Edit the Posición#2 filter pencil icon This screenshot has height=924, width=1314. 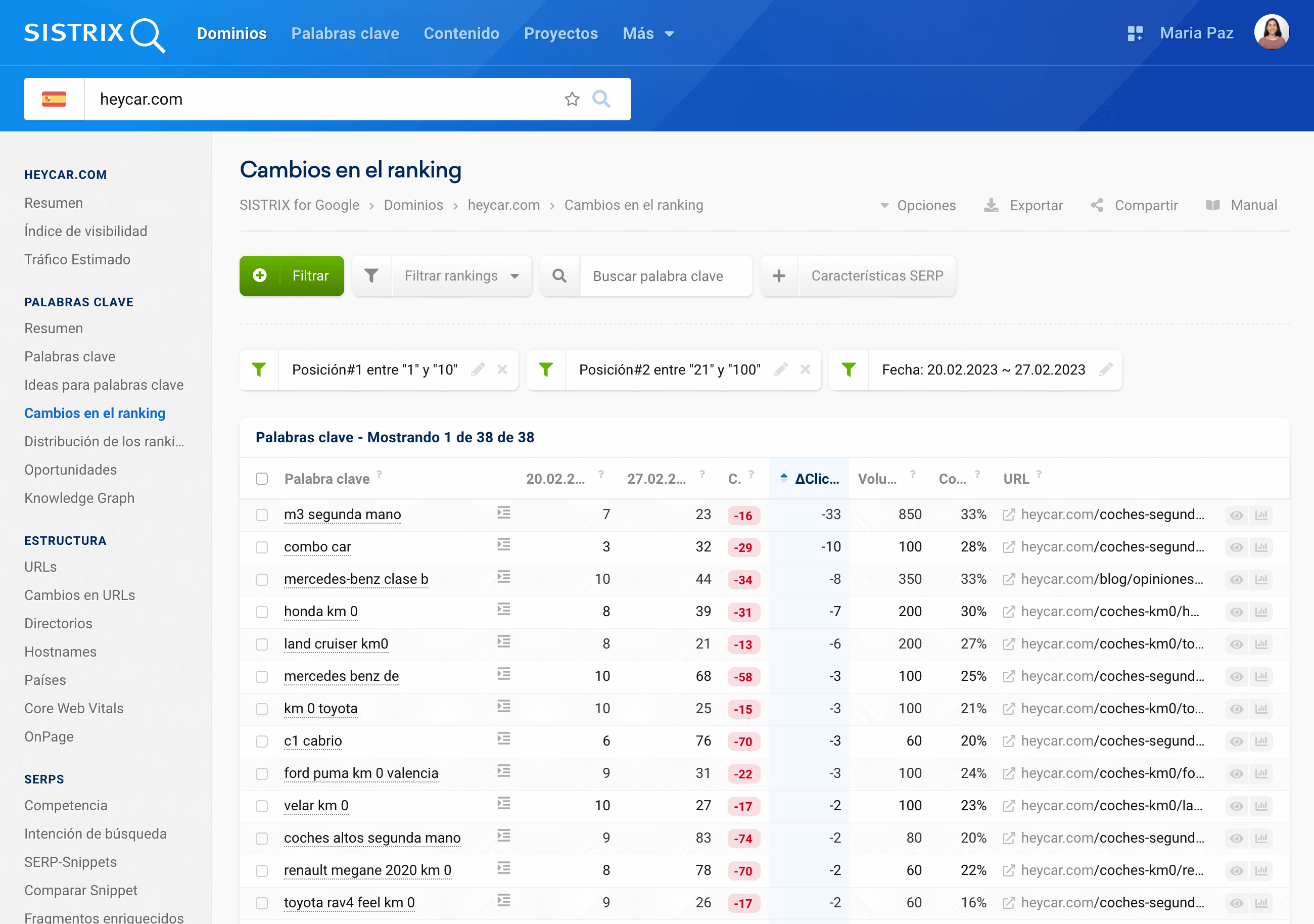[x=781, y=370]
